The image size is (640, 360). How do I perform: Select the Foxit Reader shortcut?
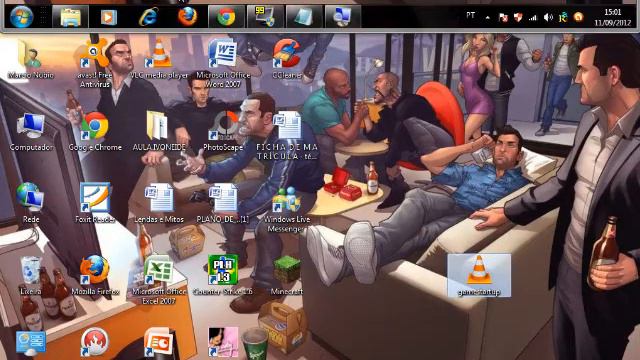95,203
